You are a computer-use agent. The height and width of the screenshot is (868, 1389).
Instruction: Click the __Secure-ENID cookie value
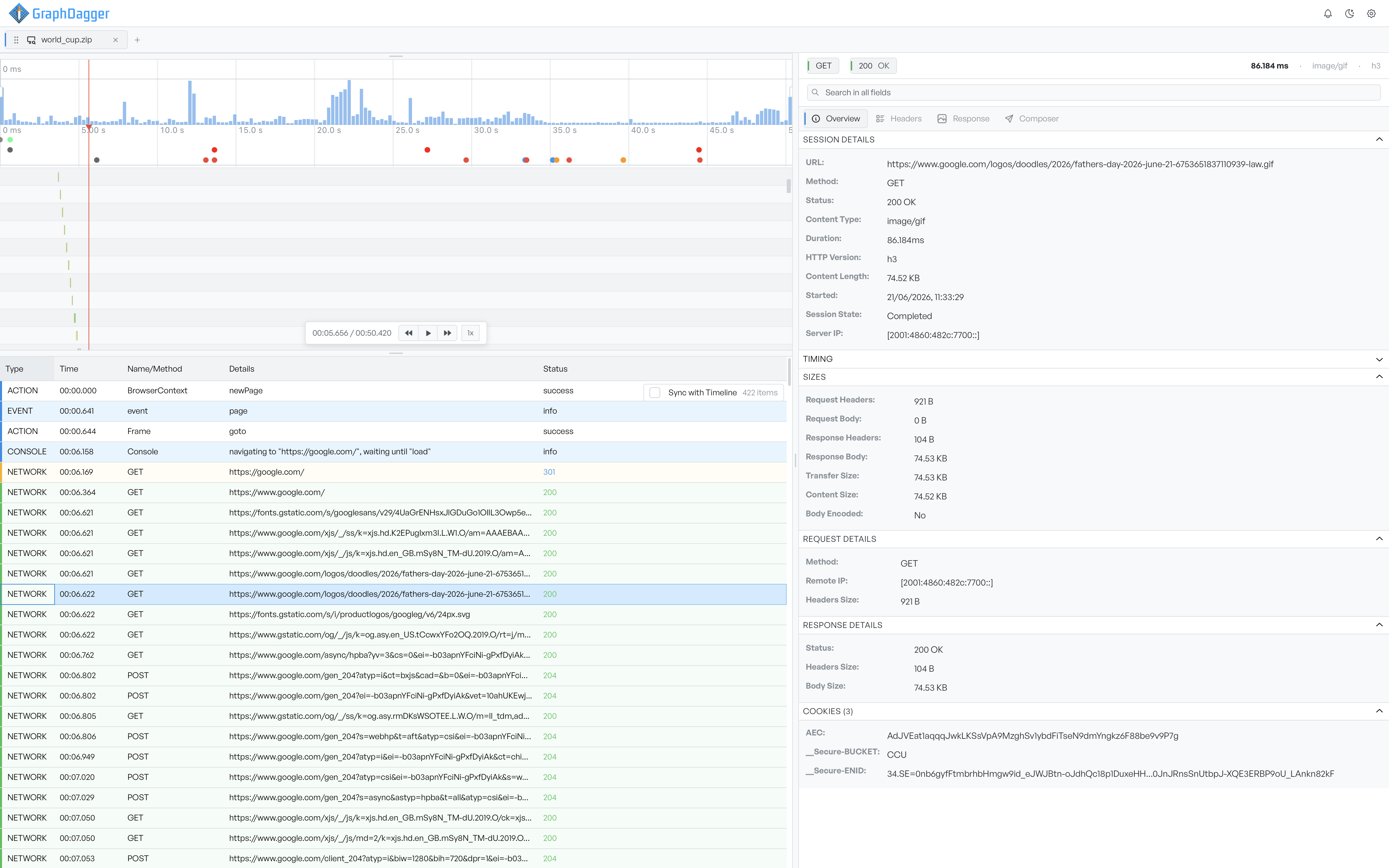click(x=1110, y=774)
